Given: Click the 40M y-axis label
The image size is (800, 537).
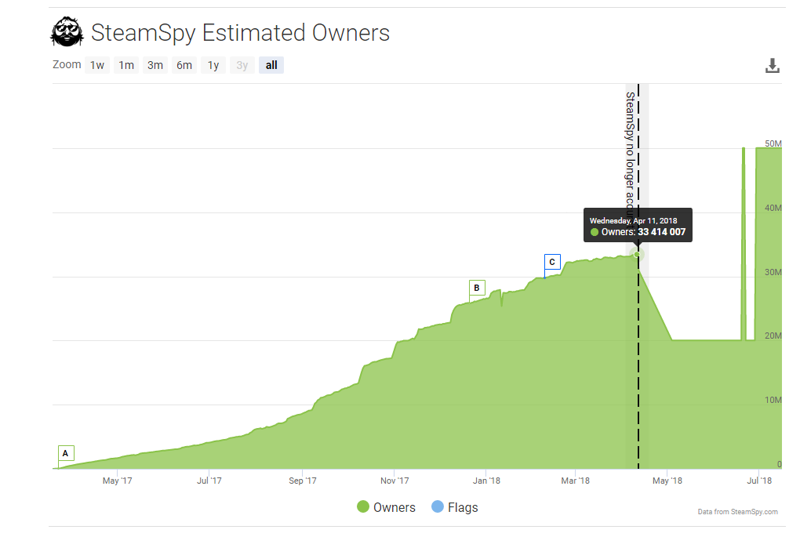Looking at the screenshot, I should 773,208.
